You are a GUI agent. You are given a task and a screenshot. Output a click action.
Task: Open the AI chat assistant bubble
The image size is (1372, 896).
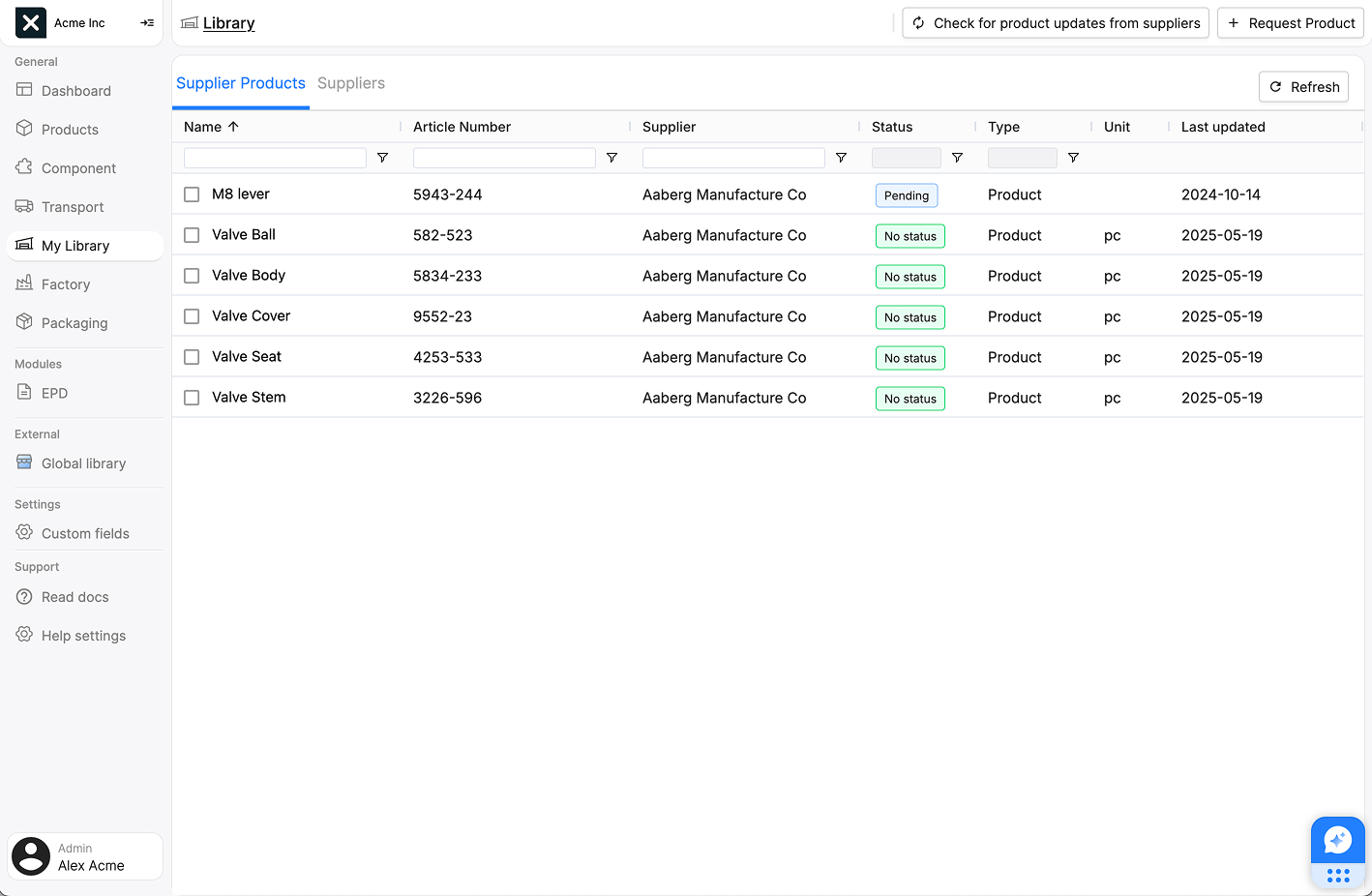coord(1337,840)
